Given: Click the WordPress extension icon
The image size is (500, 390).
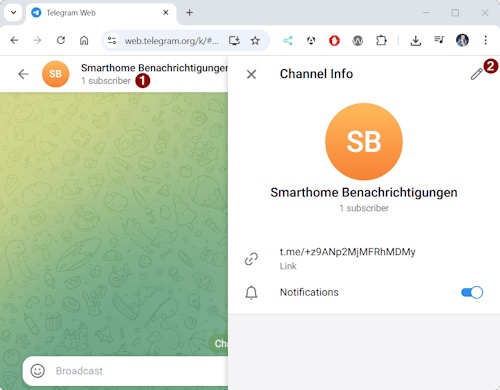Looking at the screenshot, I should click(x=358, y=41).
